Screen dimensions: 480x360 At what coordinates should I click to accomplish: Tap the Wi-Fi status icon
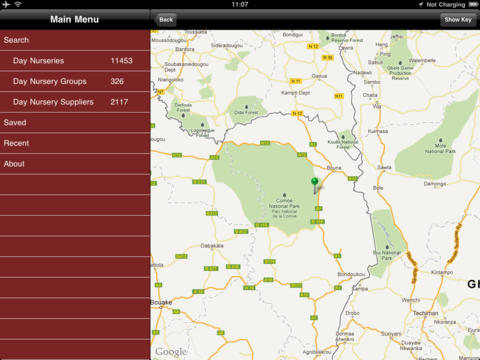(x=18, y=4)
